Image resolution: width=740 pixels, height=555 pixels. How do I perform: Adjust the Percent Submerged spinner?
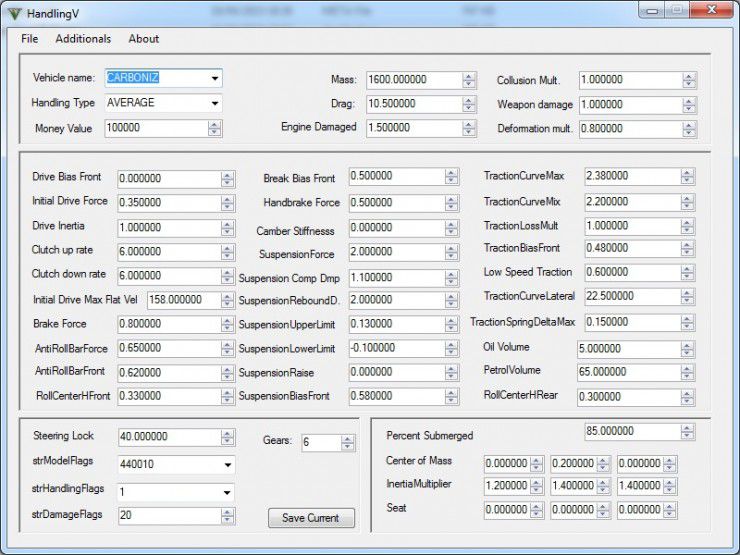click(x=687, y=431)
